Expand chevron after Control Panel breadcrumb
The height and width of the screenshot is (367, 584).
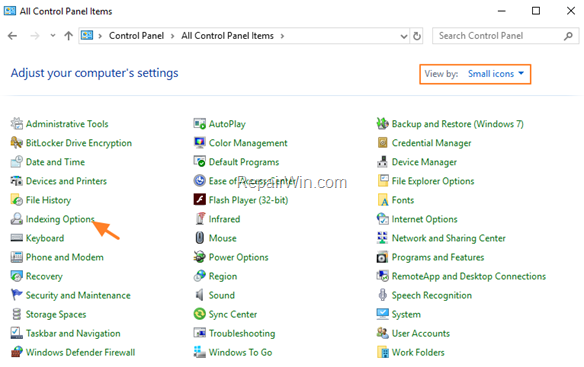(x=172, y=36)
